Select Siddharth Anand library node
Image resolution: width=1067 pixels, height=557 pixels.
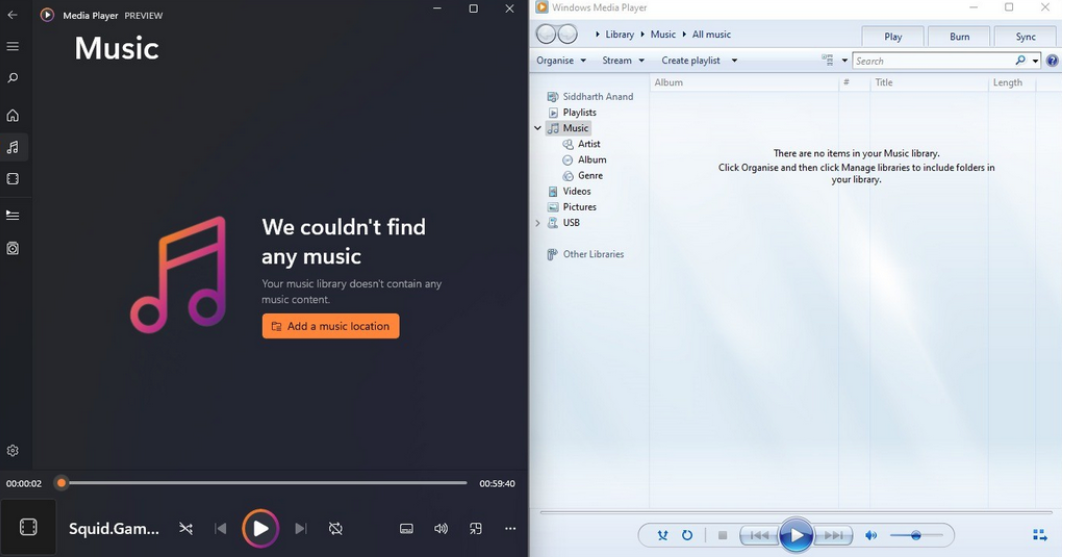(590, 97)
